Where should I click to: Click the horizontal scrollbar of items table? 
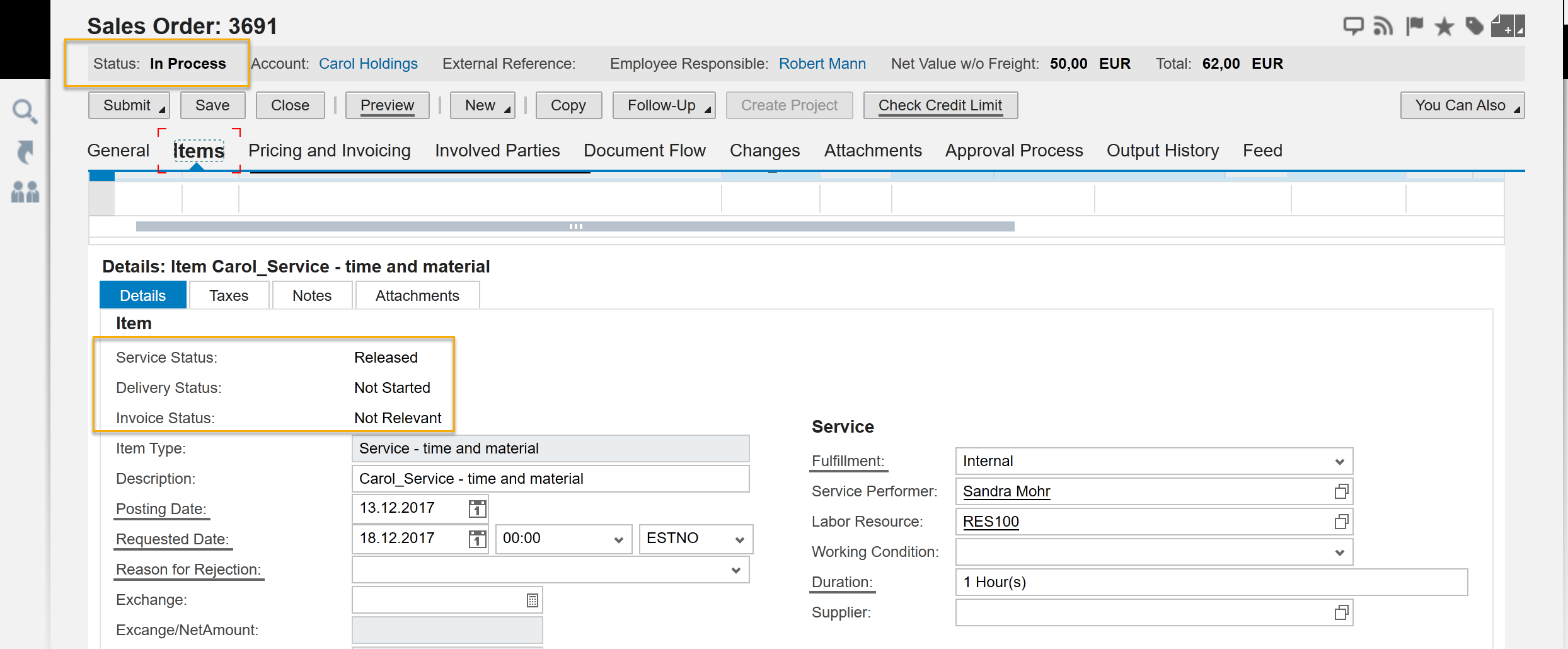point(575,226)
